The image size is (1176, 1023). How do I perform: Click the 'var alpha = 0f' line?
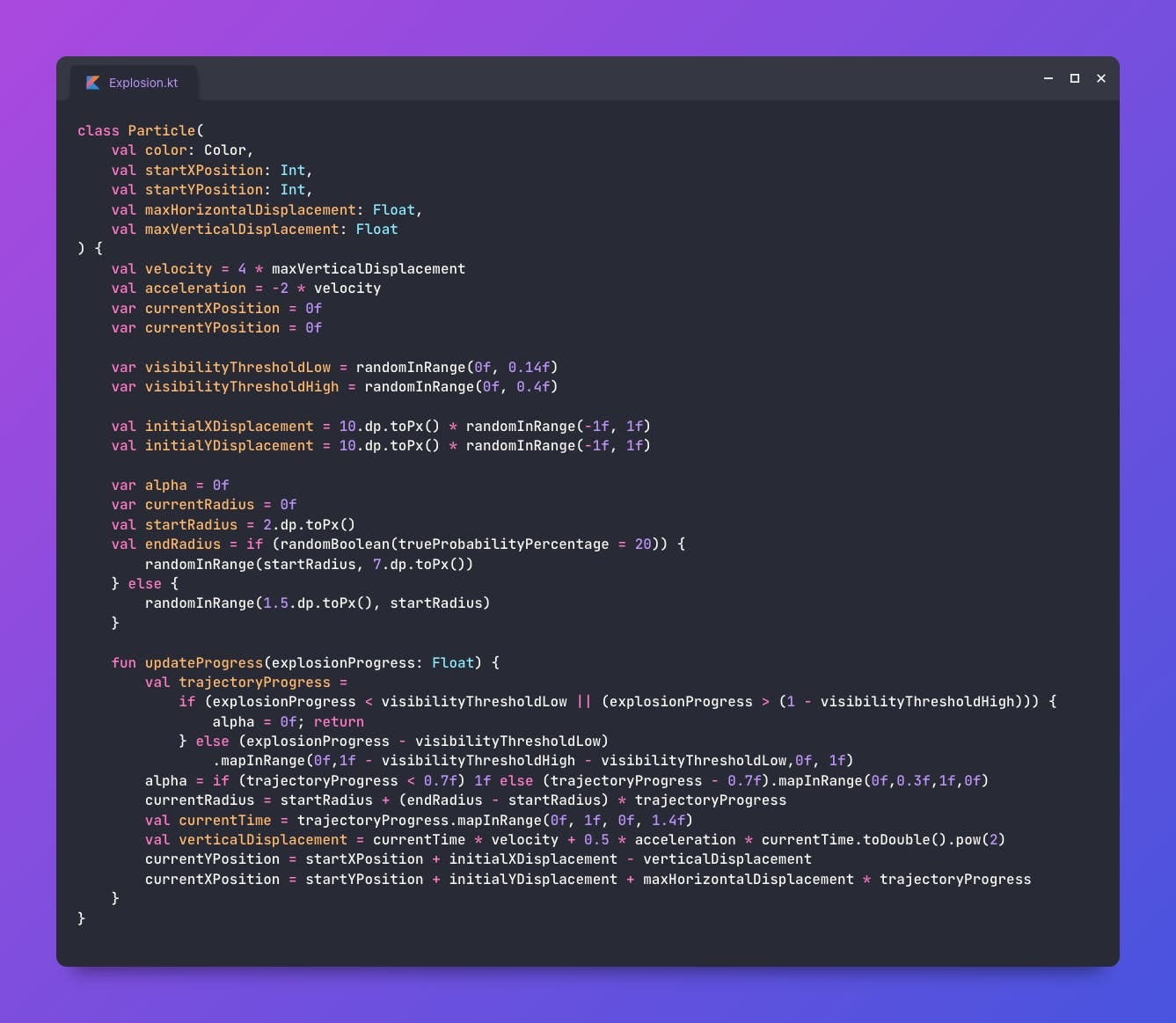click(171, 485)
